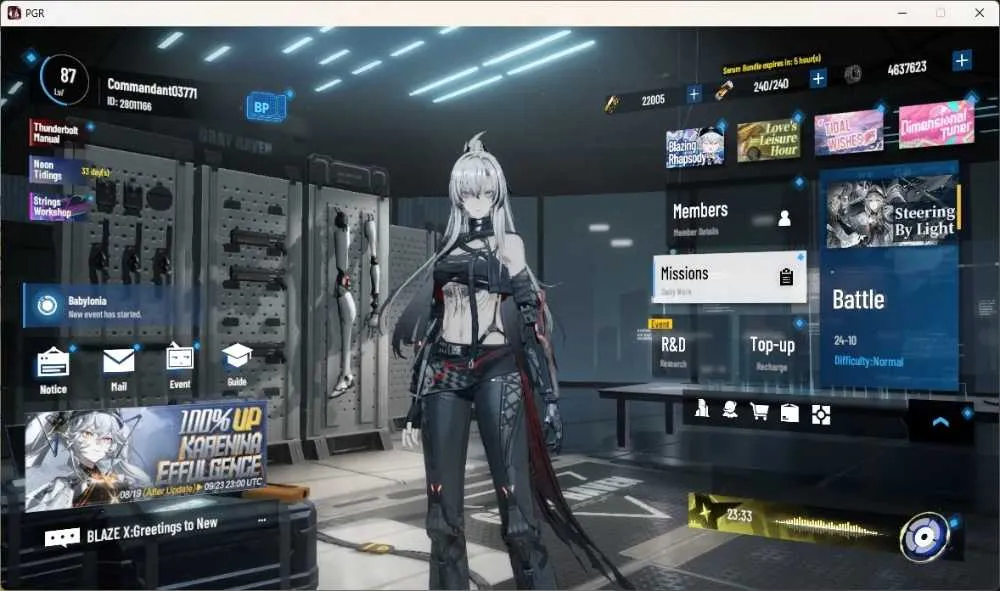Click the Commandant03771 player name
The width and height of the screenshot is (1000, 591).
coord(152,88)
